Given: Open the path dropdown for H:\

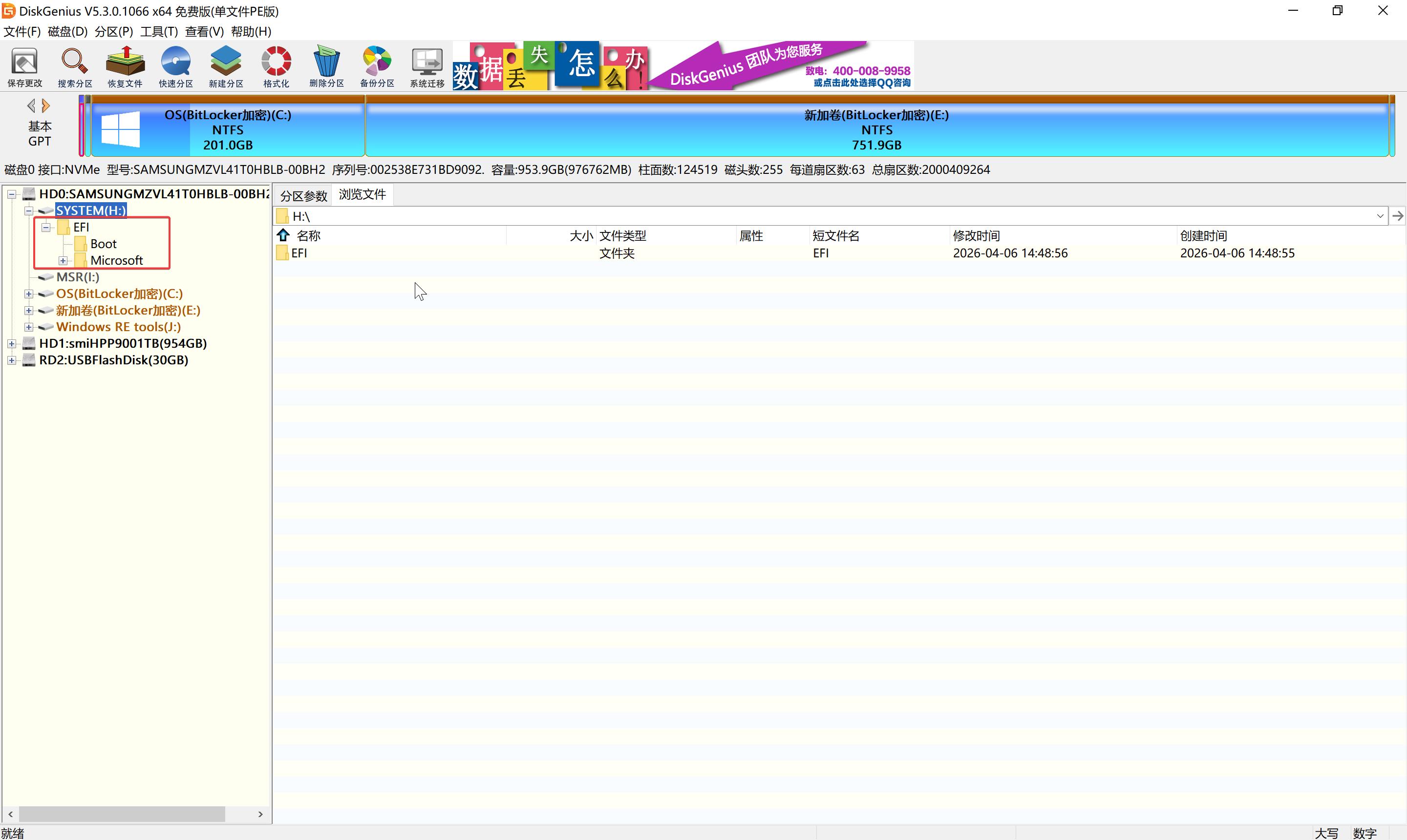Looking at the screenshot, I should click(1380, 216).
